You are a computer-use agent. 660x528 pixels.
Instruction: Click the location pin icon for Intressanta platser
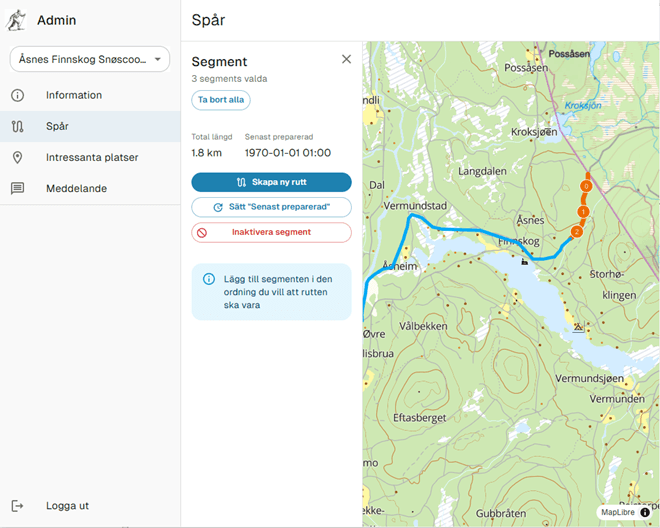17,157
